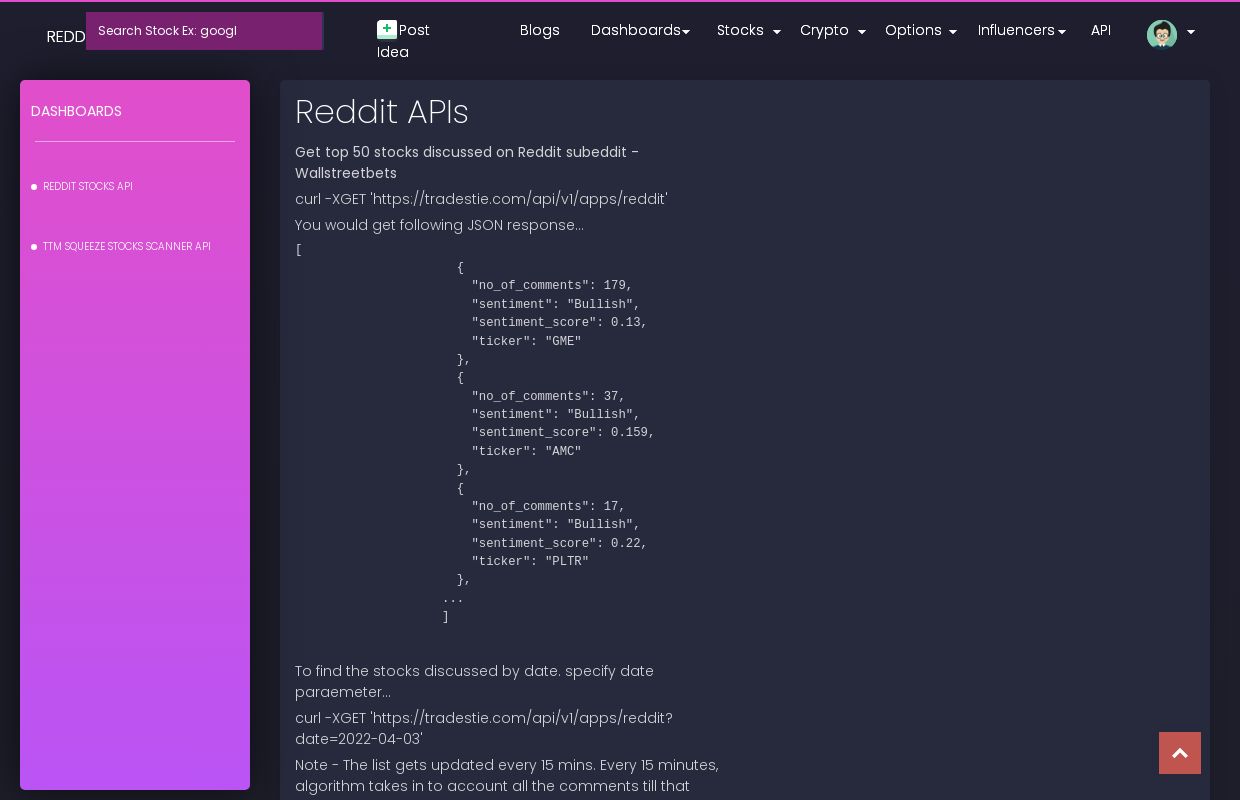
Task: Expand the Crypto dropdown menu
Action: [x=832, y=30]
